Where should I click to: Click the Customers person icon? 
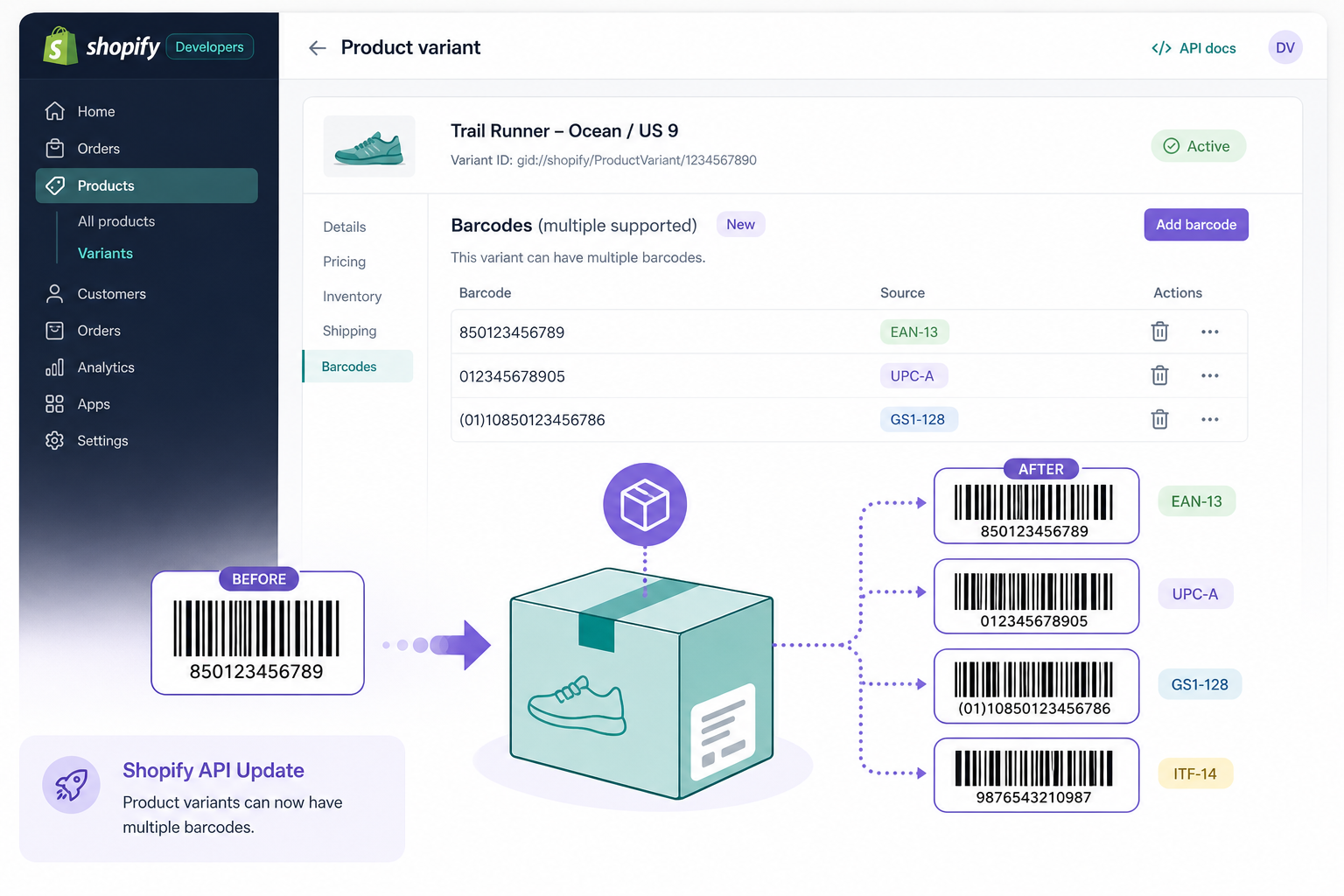click(x=55, y=294)
